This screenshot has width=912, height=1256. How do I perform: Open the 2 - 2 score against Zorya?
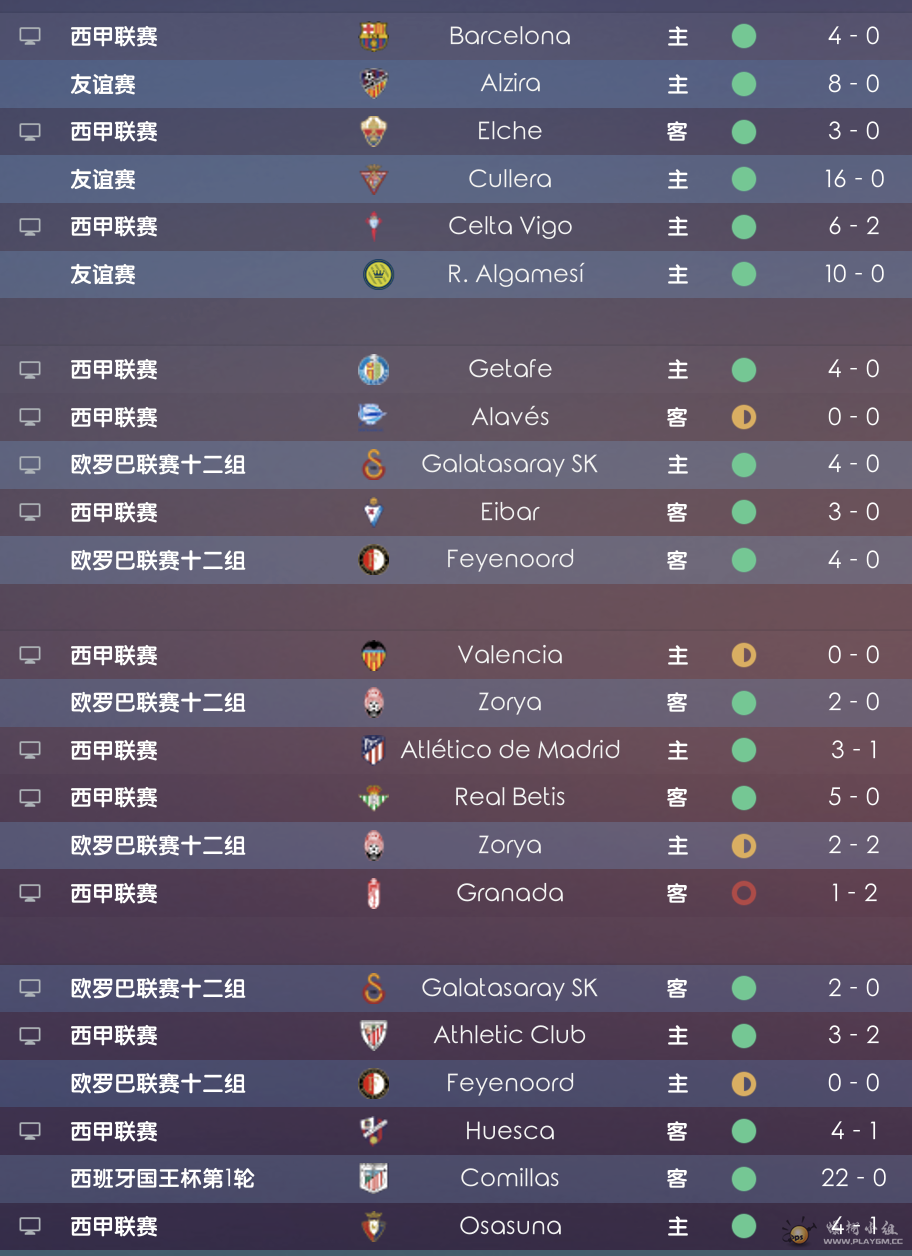(x=854, y=846)
